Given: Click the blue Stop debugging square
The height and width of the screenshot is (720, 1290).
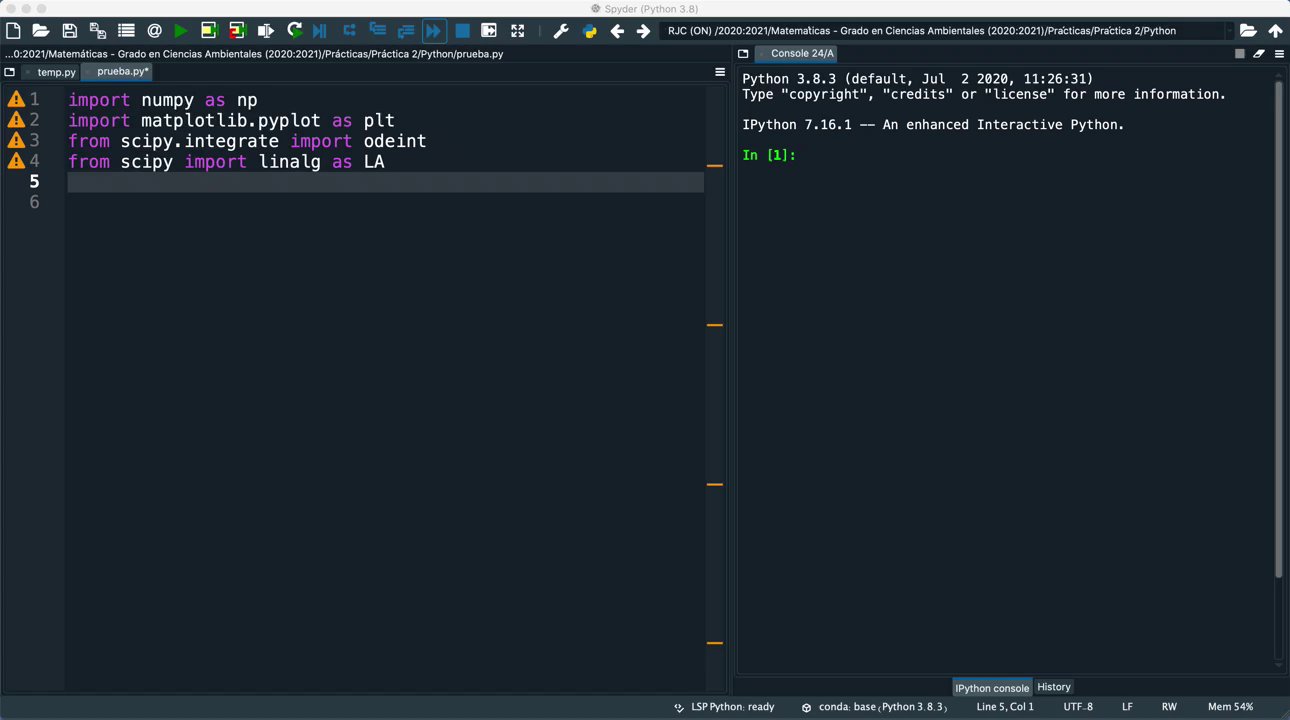Looking at the screenshot, I should pos(462,31).
